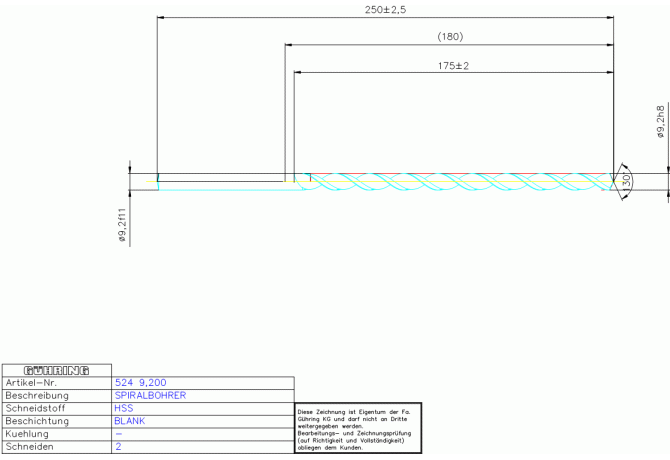
Task: Click the 175±2 flute length dimension
Action: (453, 65)
